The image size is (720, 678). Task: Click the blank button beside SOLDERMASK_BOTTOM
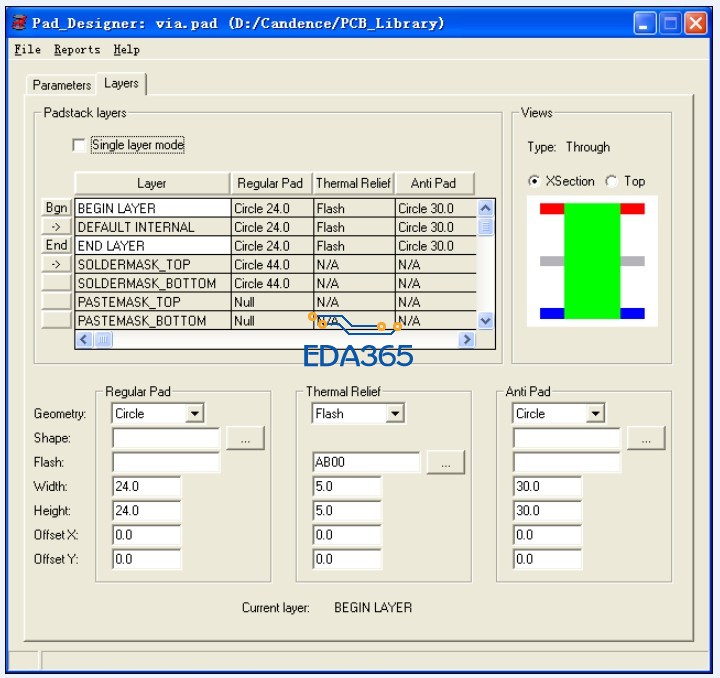click(56, 283)
